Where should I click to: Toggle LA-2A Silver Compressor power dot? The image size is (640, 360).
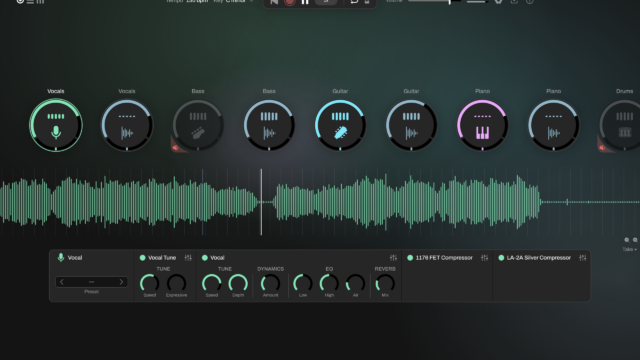(x=501, y=258)
